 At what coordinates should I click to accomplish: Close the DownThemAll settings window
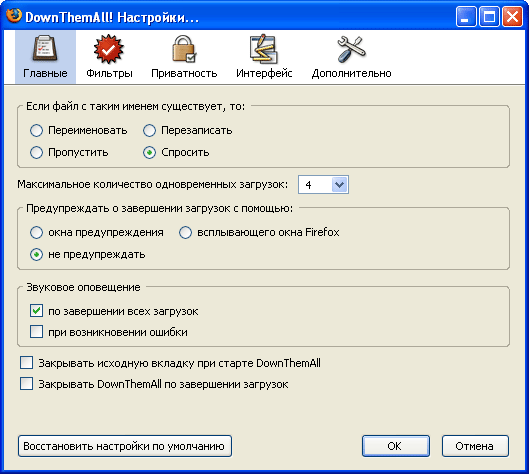512,17
